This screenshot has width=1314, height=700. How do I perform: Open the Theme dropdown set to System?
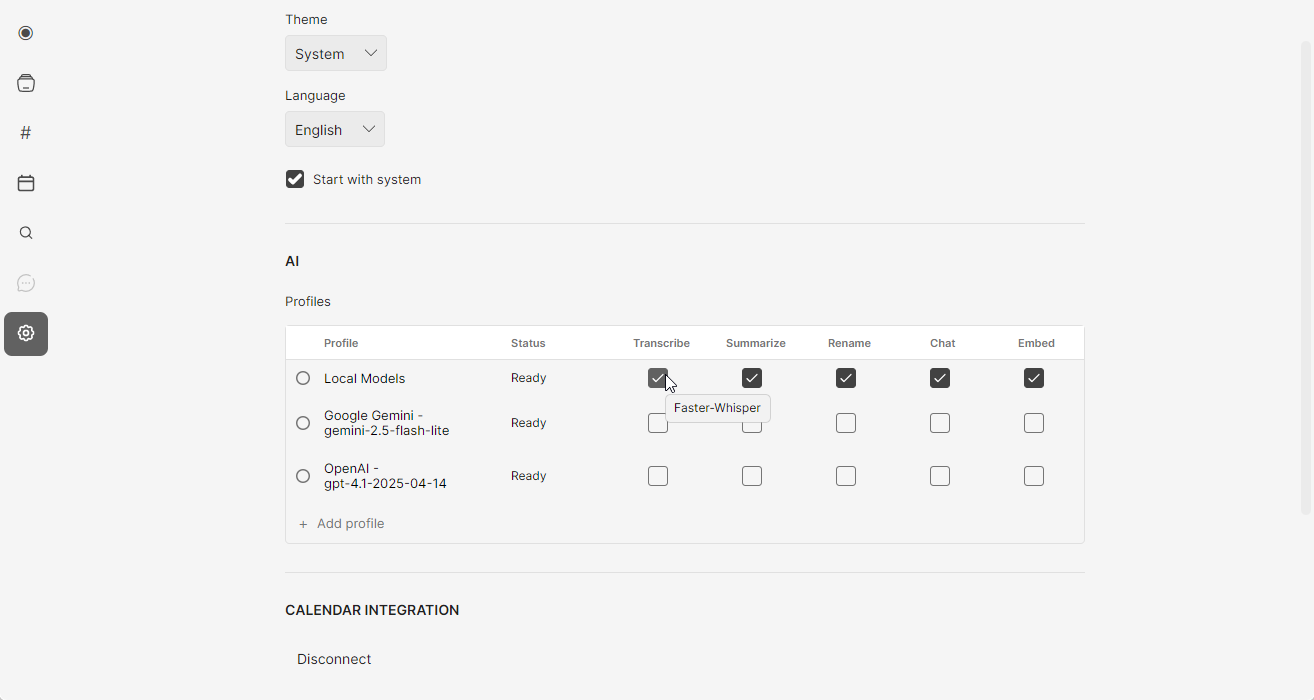coord(335,53)
